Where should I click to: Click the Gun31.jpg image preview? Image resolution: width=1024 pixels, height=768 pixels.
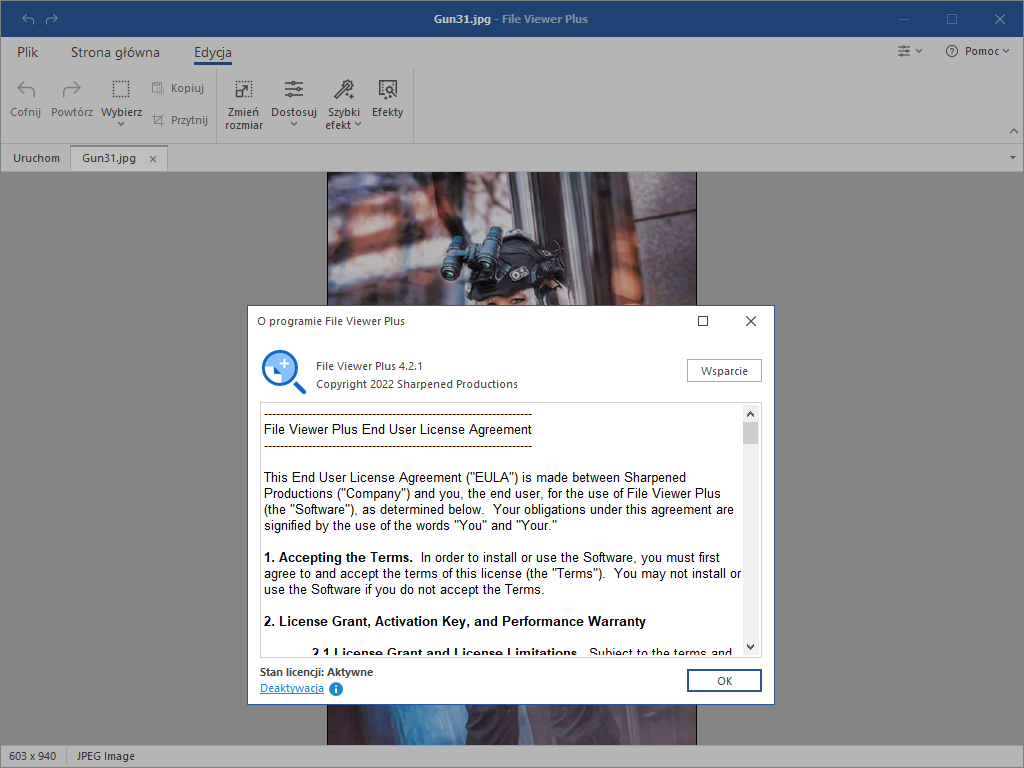click(x=512, y=238)
